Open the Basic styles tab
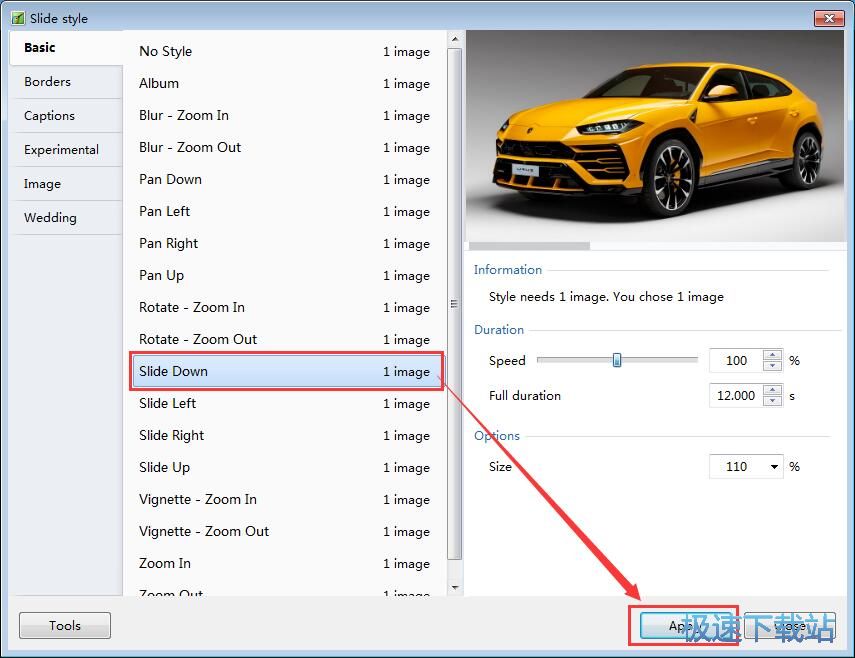The width and height of the screenshot is (855, 658). click(x=65, y=48)
